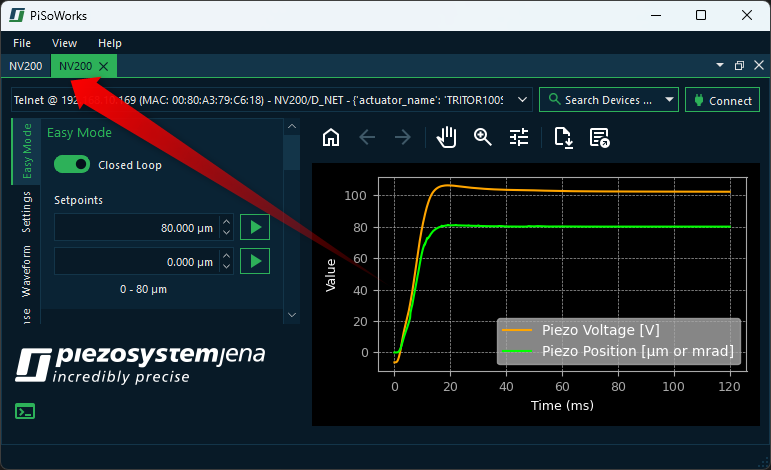Open the console terminal icon

coord(25,411)
